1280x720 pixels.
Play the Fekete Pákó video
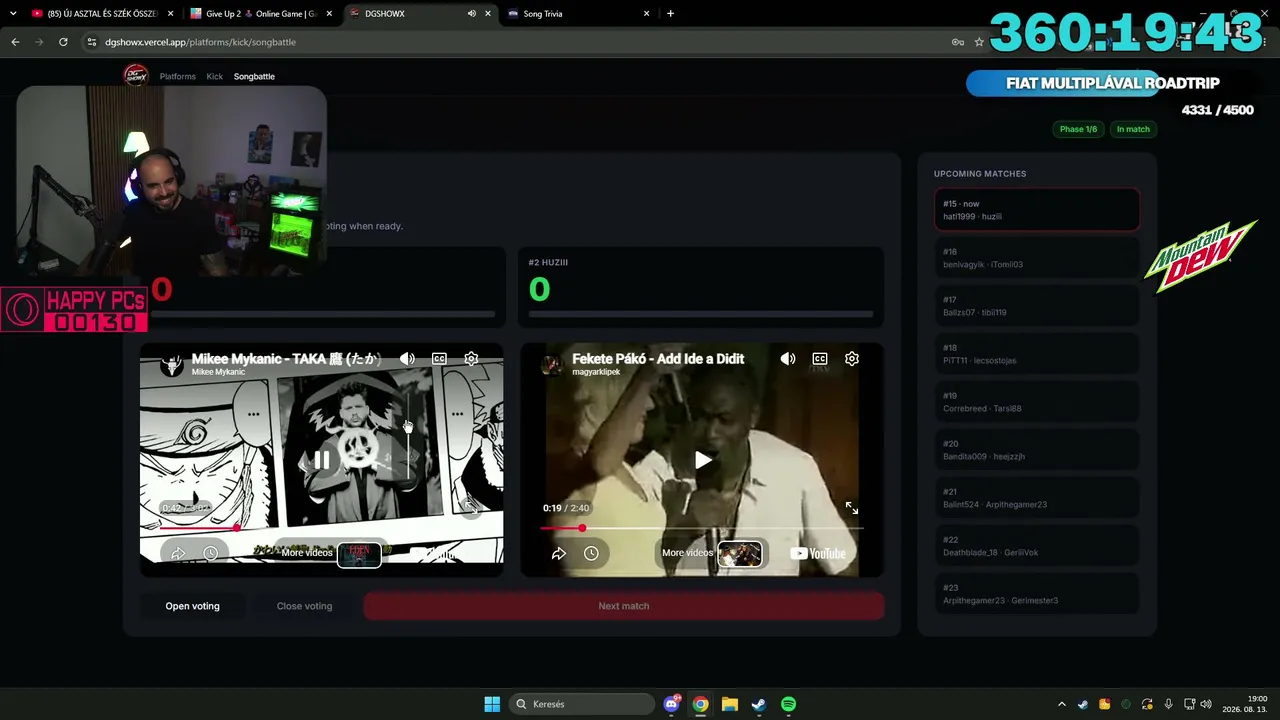pyautogui.click(x=703, y=460)
